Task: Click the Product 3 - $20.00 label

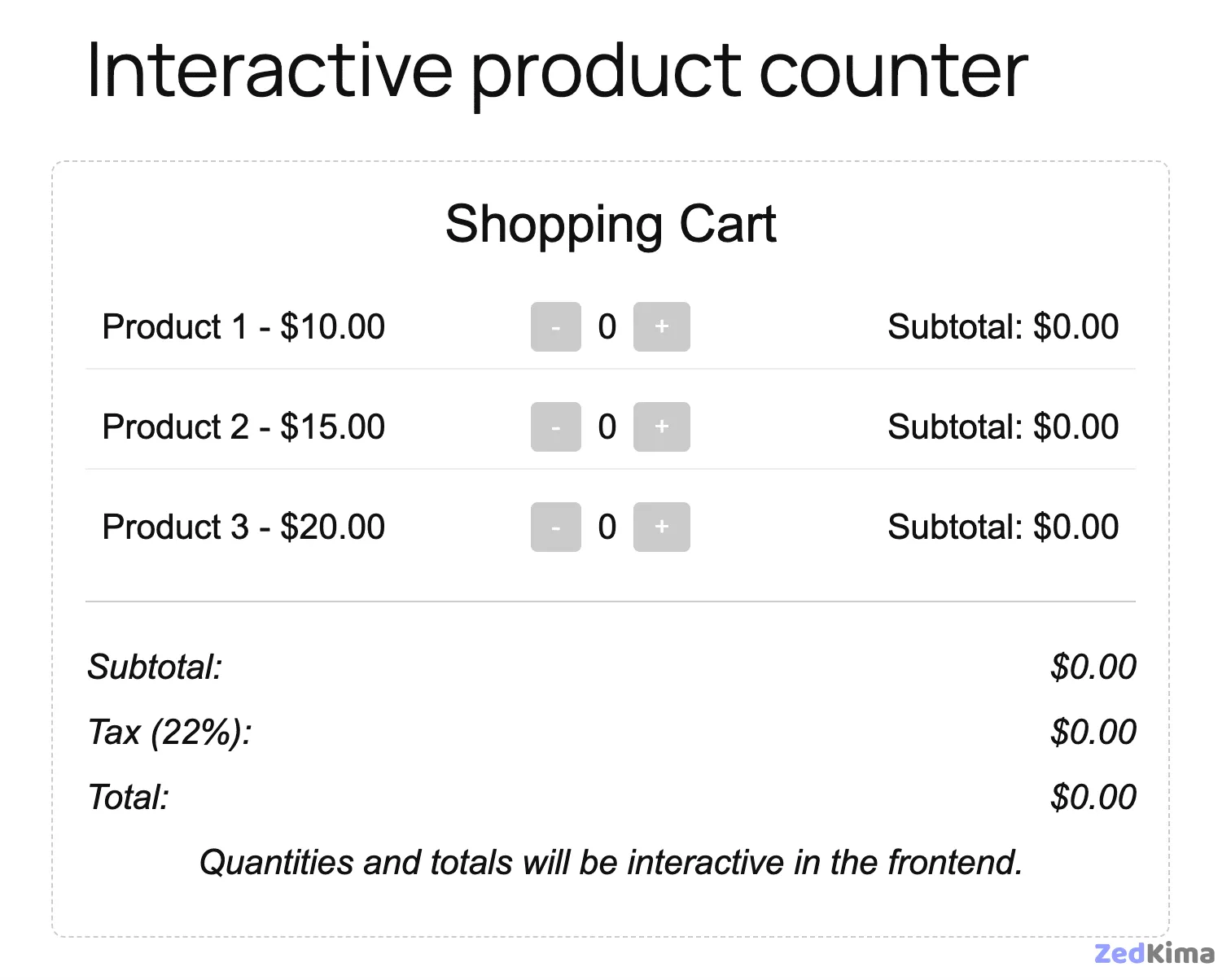Action: pyautogui.click(x=243, y=527)
